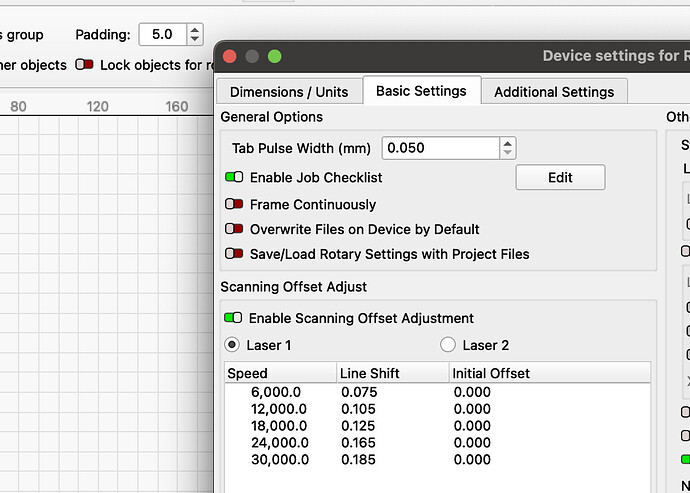Select the 30,000.0 speed table row
The image size is (690, 493).
pyautogui.click(x=280, y=460)
